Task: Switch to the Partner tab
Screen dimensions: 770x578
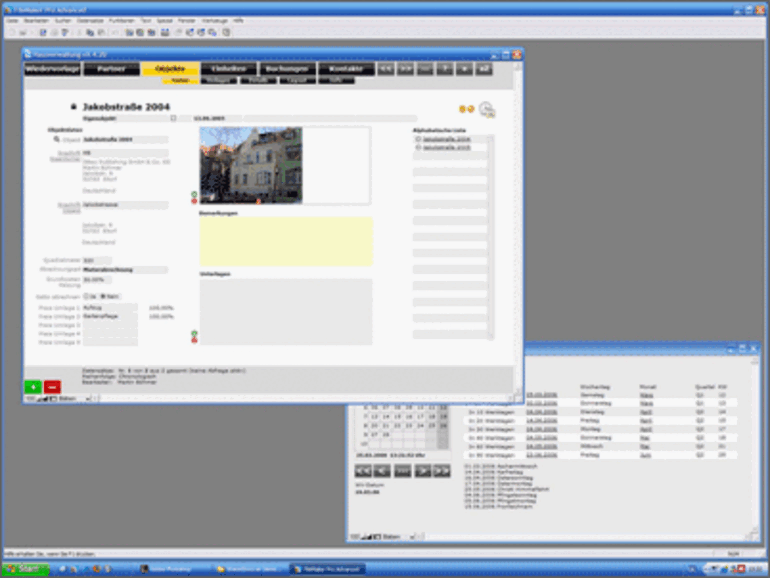Action: tap(111, 69)
